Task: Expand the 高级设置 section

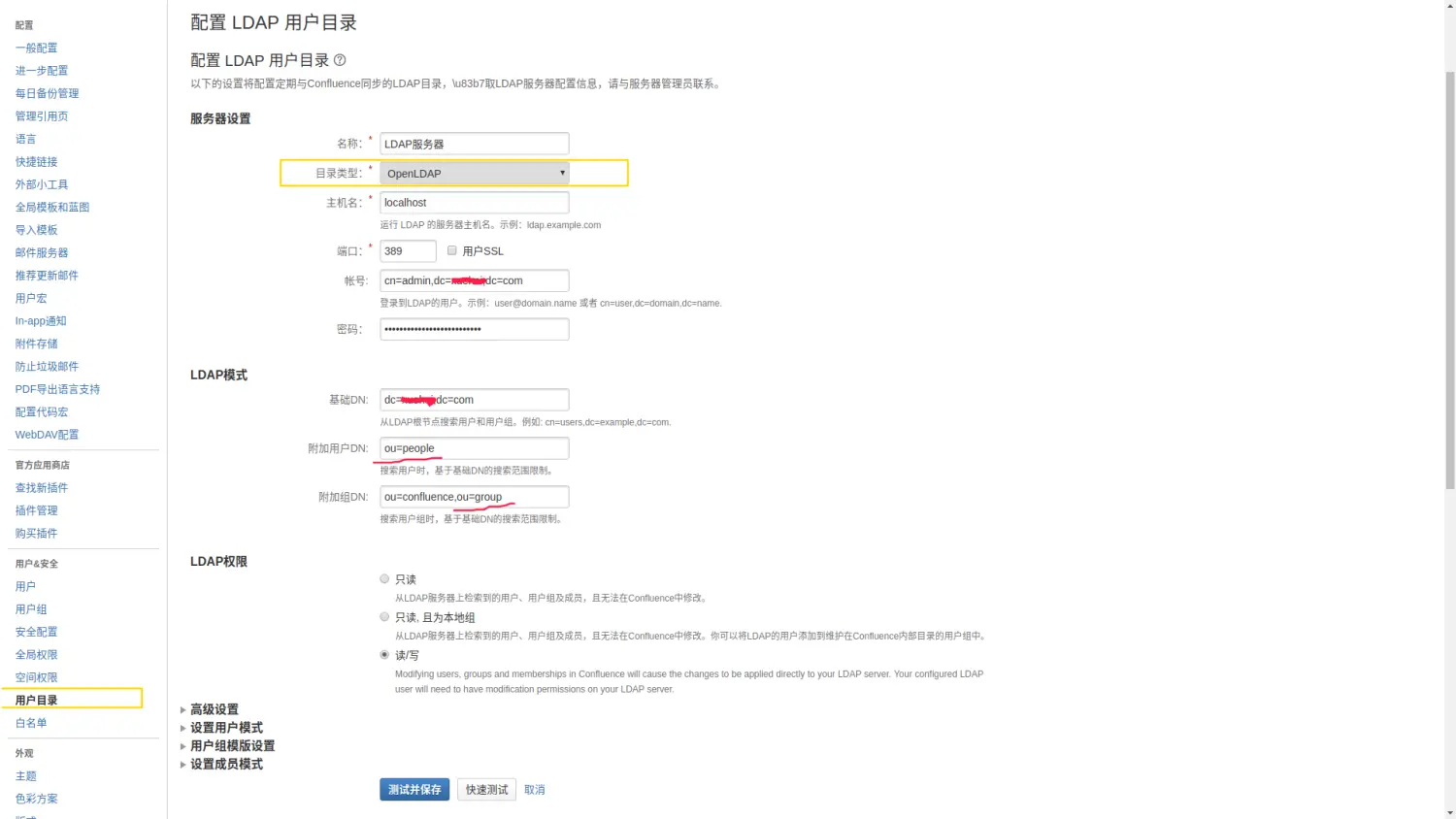Action: coord(214,709)
